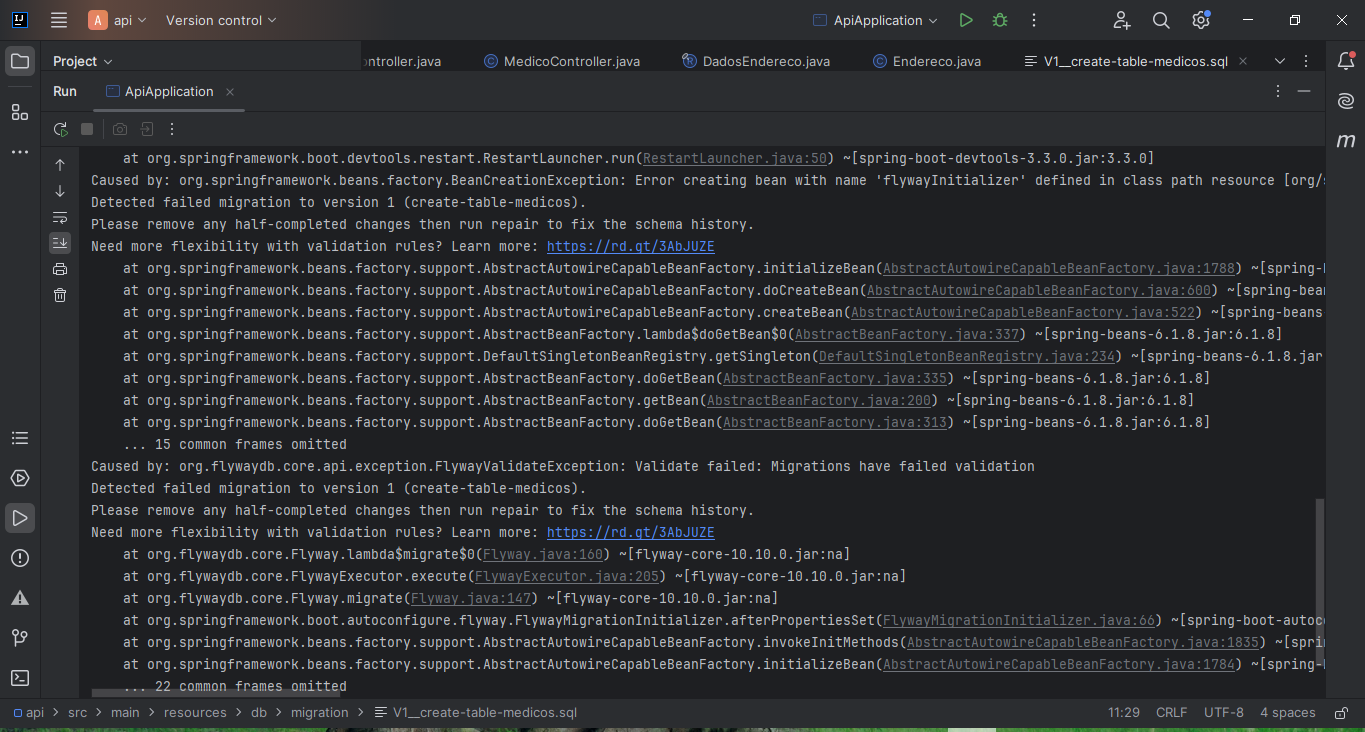Viewport: 1365px width, 732px height.
Task: Close the V1__create-table-medicos.sql editor tab
Action: 1244,61
